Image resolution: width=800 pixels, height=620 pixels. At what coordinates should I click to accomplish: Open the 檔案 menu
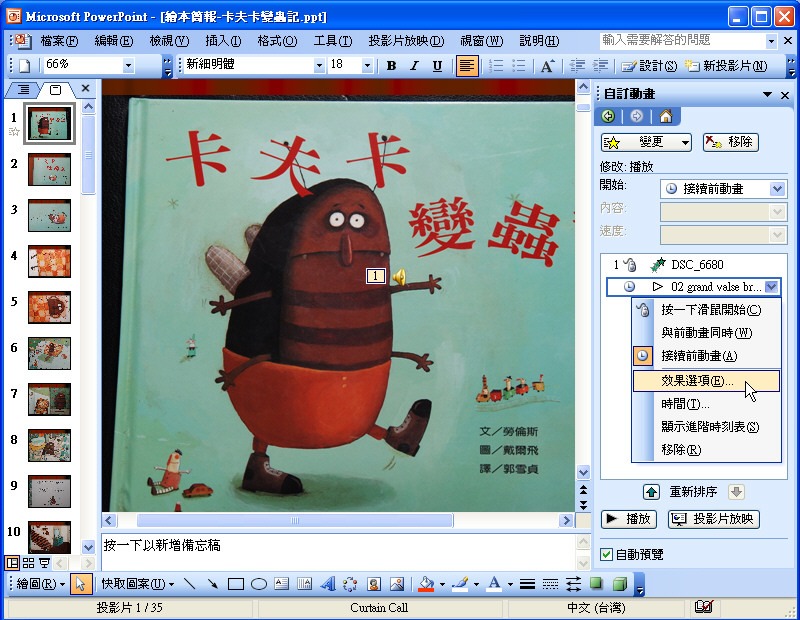[59, 41]
